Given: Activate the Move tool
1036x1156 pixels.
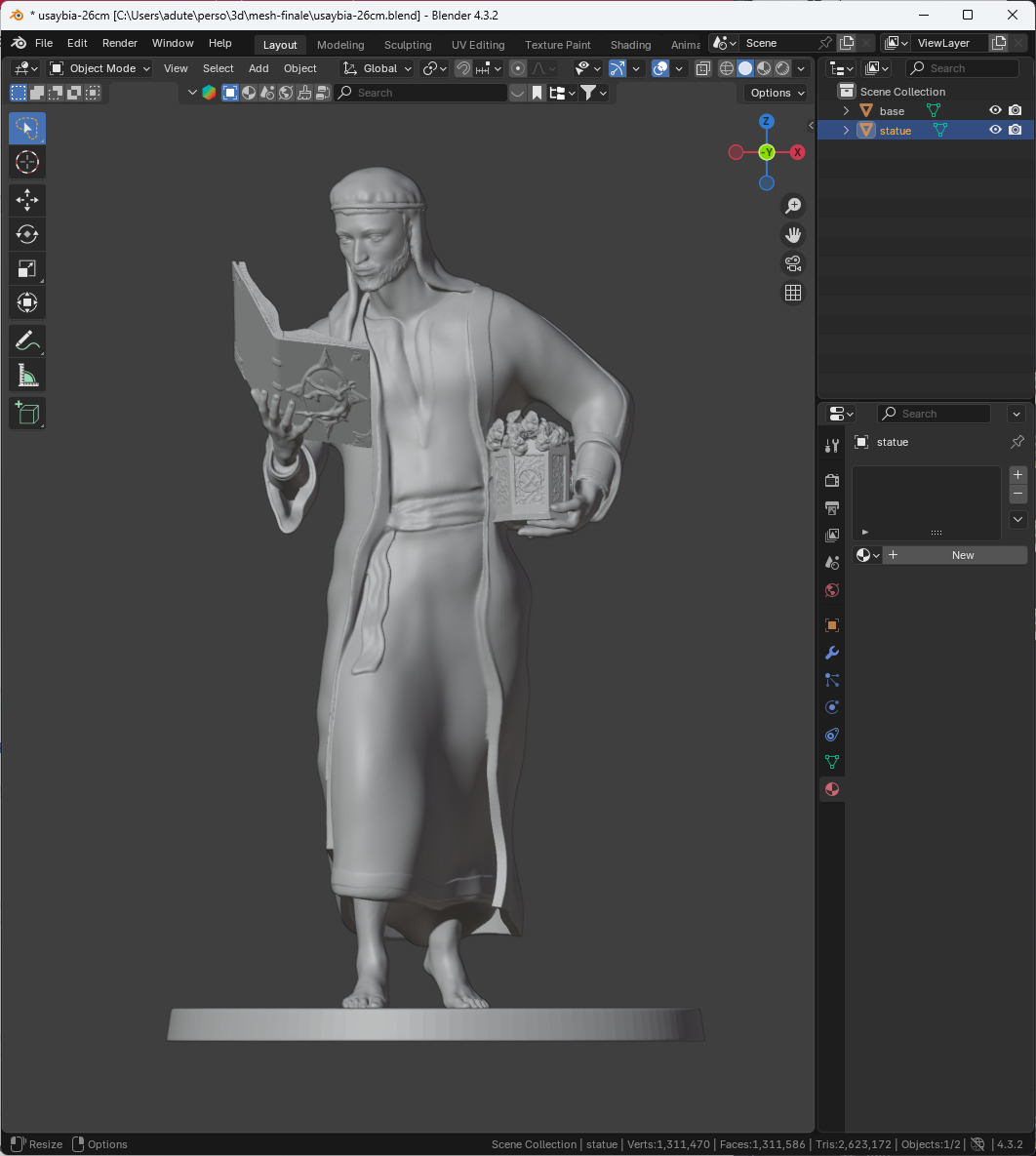Looking at the screenshot, I should coord(27,200).
